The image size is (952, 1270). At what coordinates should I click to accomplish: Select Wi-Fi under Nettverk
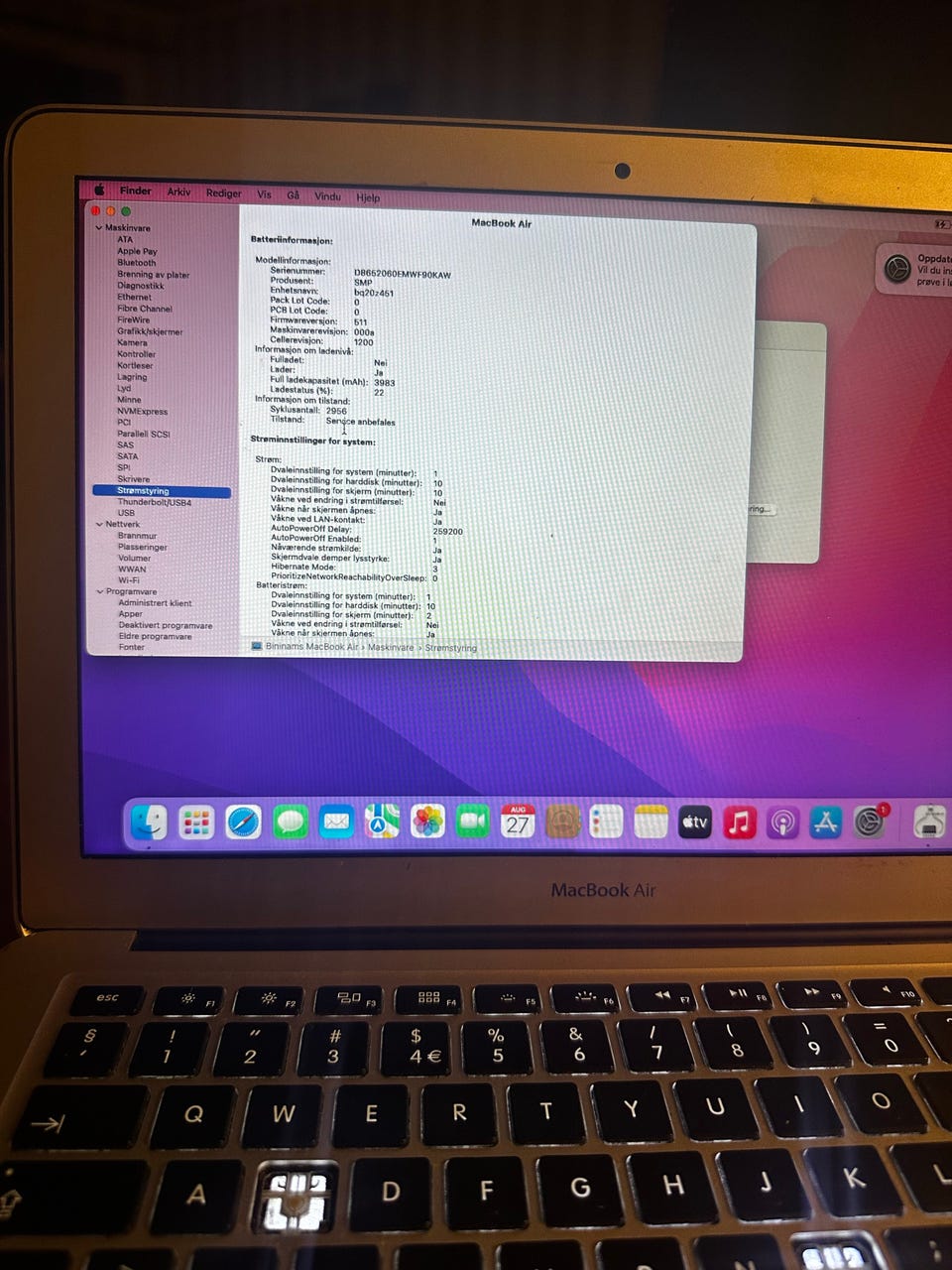point(129,580)
